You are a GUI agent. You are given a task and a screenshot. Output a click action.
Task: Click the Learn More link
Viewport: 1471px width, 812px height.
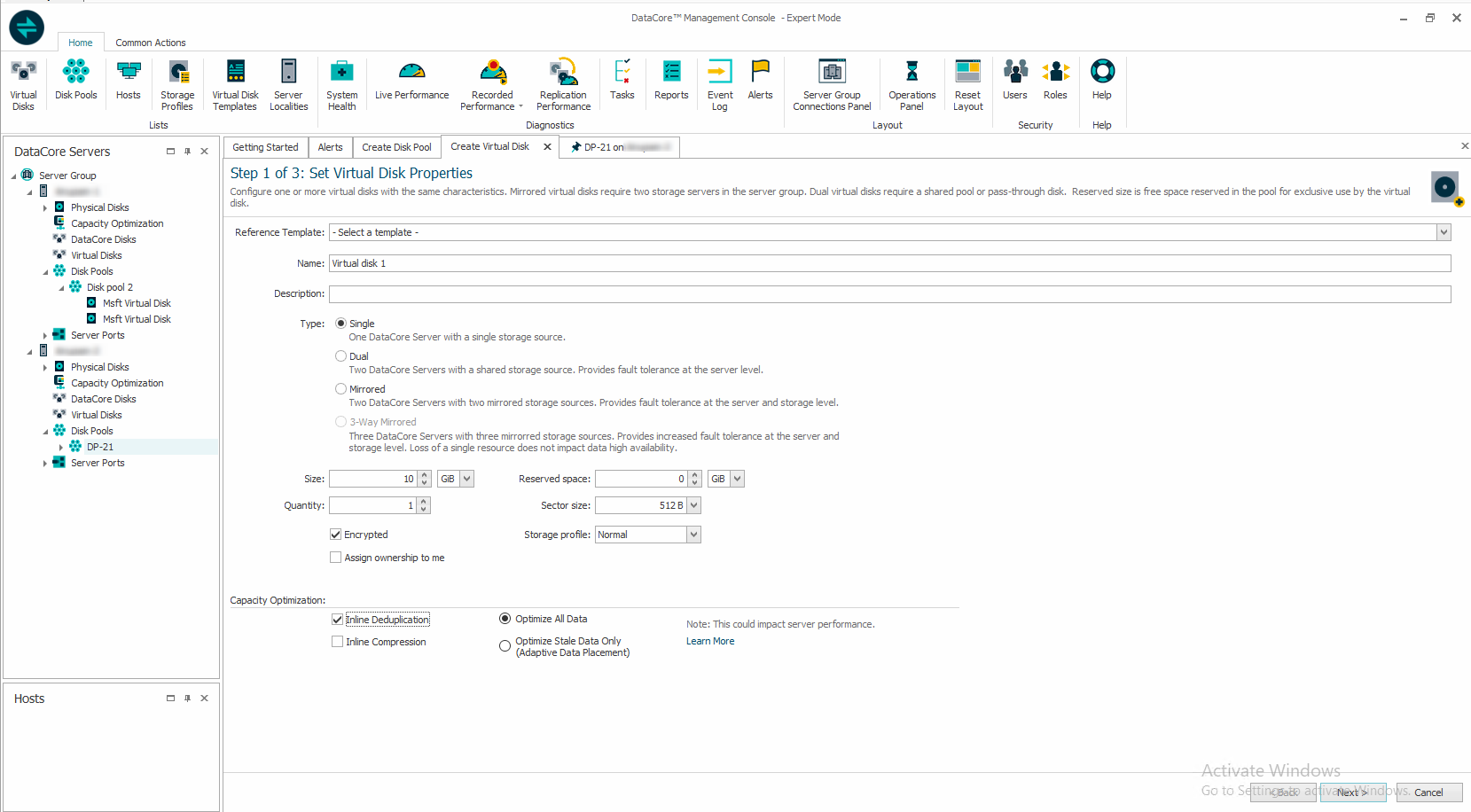pyautogui.click(x=710, y=642)
